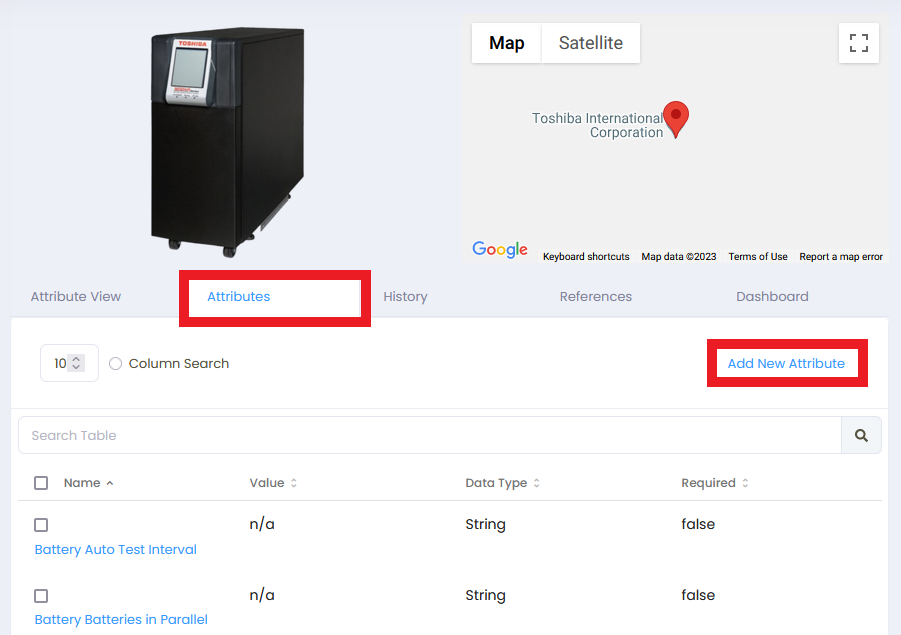Click the Toshiba UPS product image
This screenshot has width=901, height=635.
click(228, 140)
